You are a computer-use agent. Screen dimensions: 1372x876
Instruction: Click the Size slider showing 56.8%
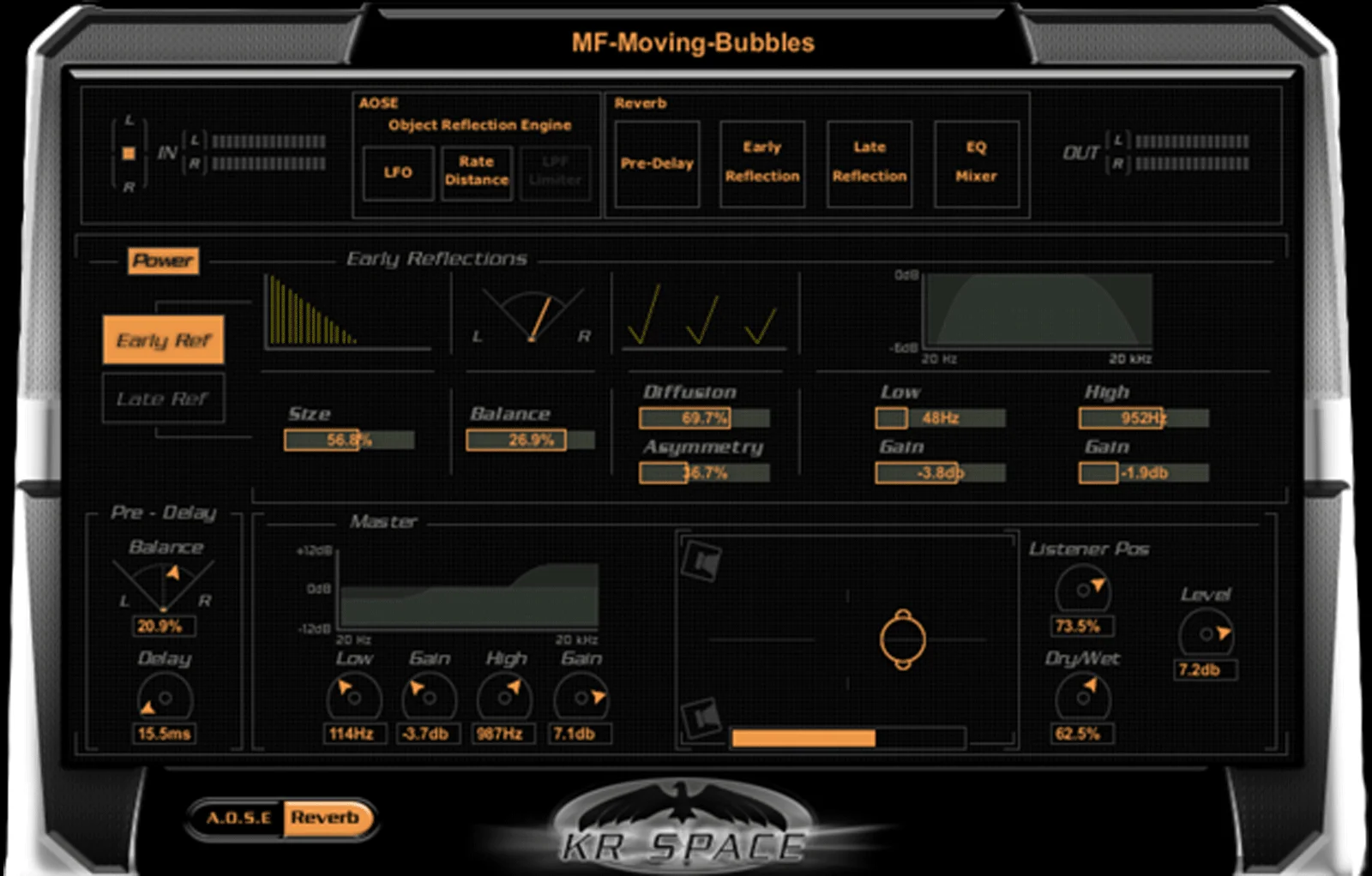pos(349,441)
